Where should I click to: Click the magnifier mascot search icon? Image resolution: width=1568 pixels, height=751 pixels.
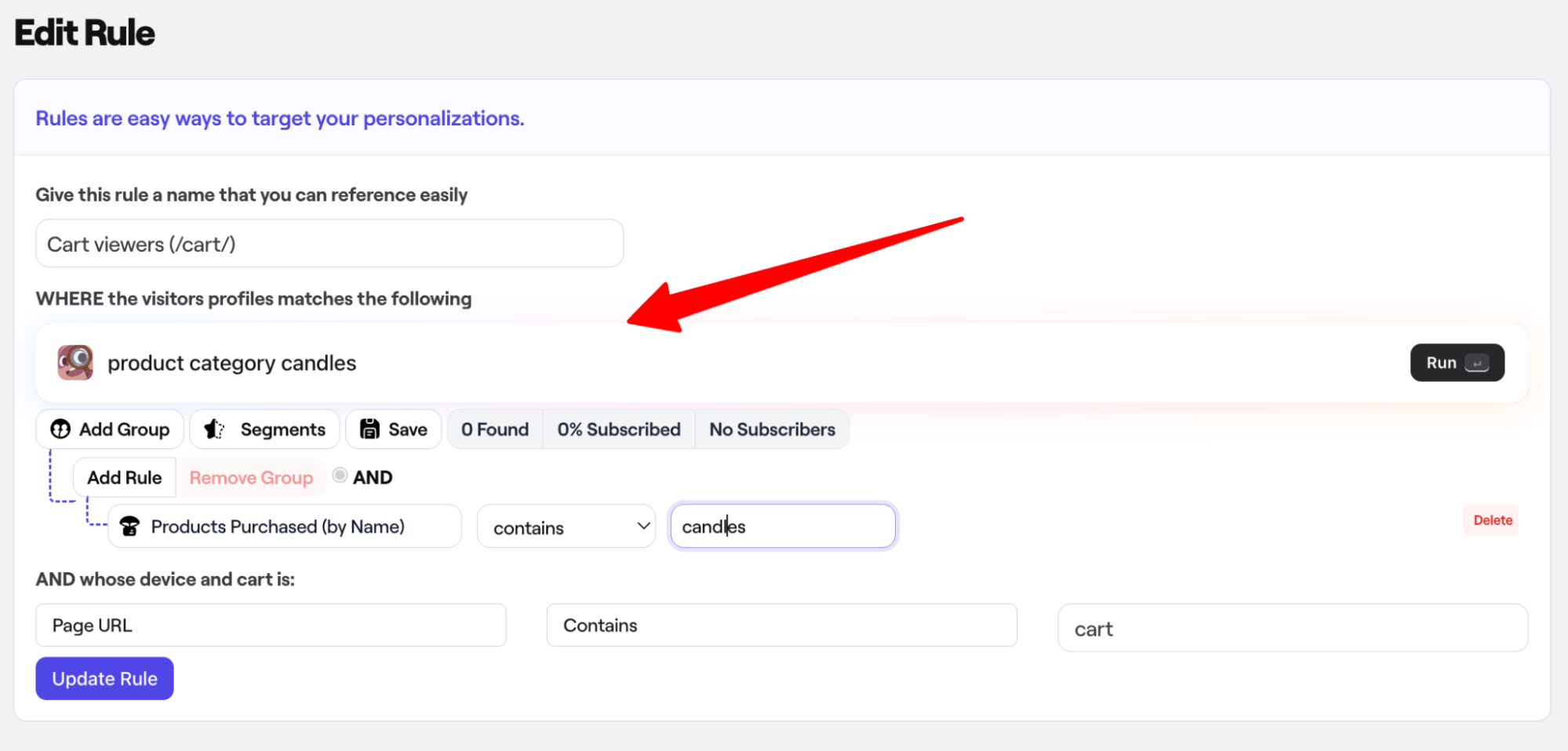[x=75, y=363]
